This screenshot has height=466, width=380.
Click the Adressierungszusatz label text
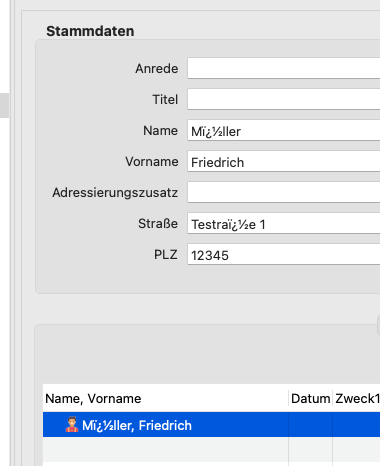point(115,193)
